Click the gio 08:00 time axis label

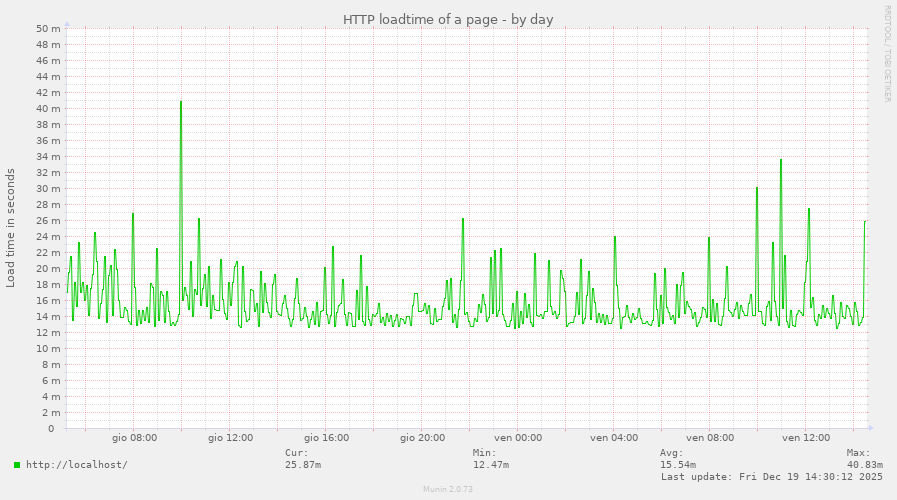134,438
